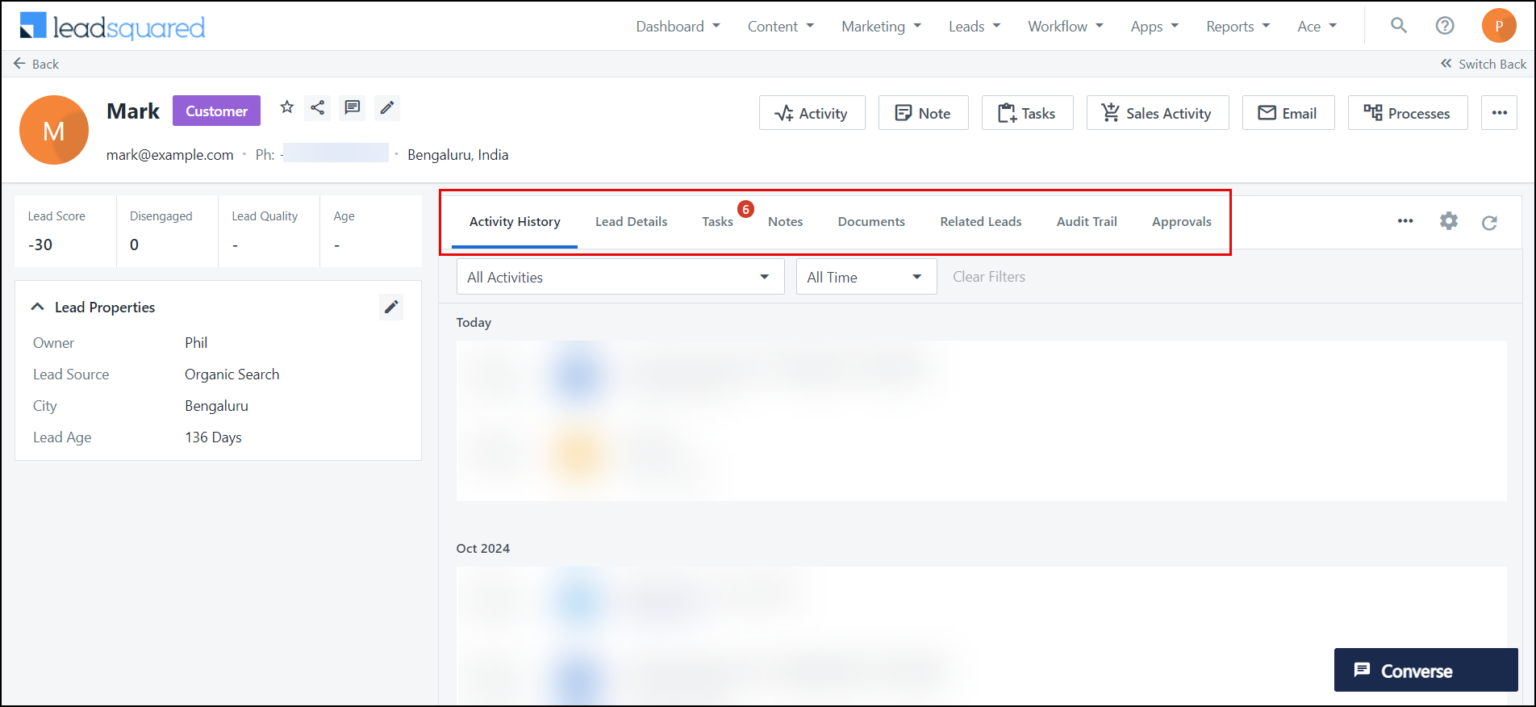Image resolution: width=1536 pixels, height=707 pixels.
Task: Open the ellipsis menu beside the gear
Action: point(1406,221)
